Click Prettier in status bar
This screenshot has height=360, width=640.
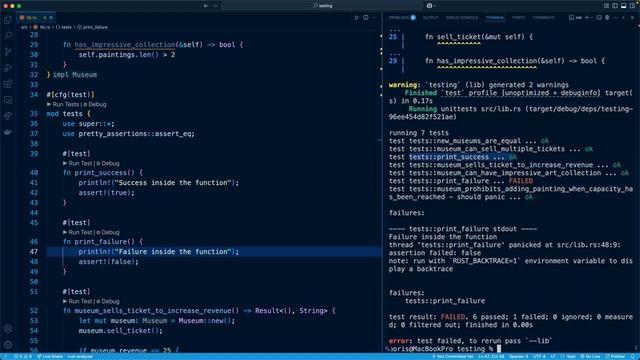615,357
